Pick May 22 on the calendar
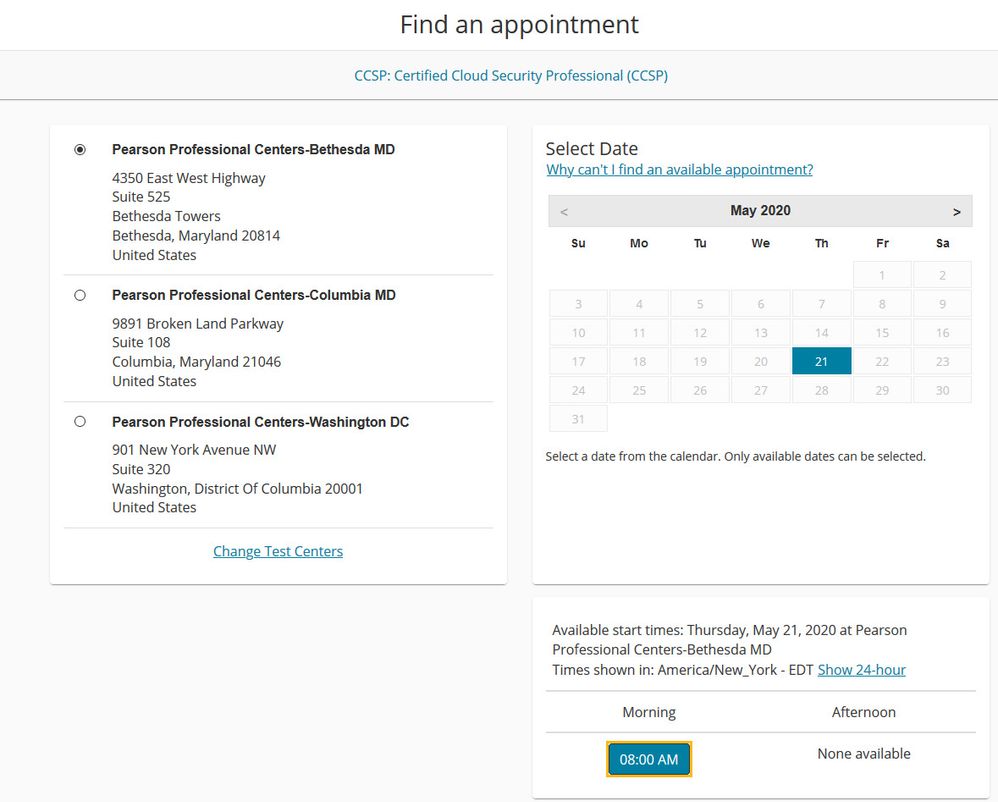998x802 pixels. pos(882,361)
